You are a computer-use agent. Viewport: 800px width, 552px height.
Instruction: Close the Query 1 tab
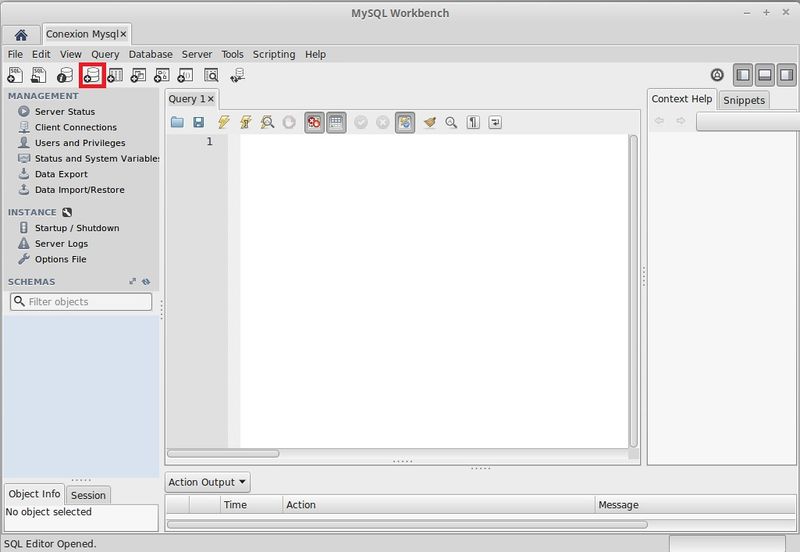point(211,99)
